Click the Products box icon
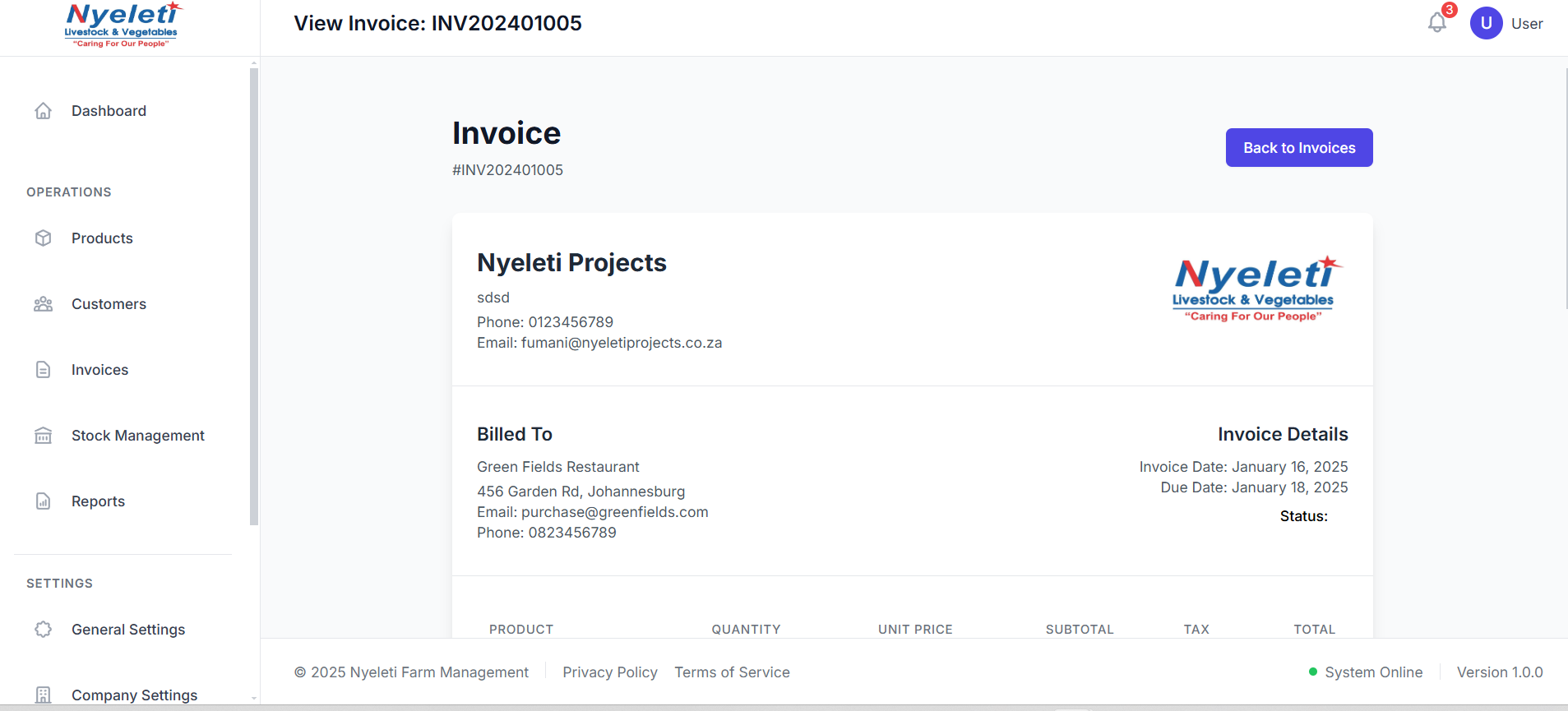This screenshot has width=1568, height=711. point(44,238)
